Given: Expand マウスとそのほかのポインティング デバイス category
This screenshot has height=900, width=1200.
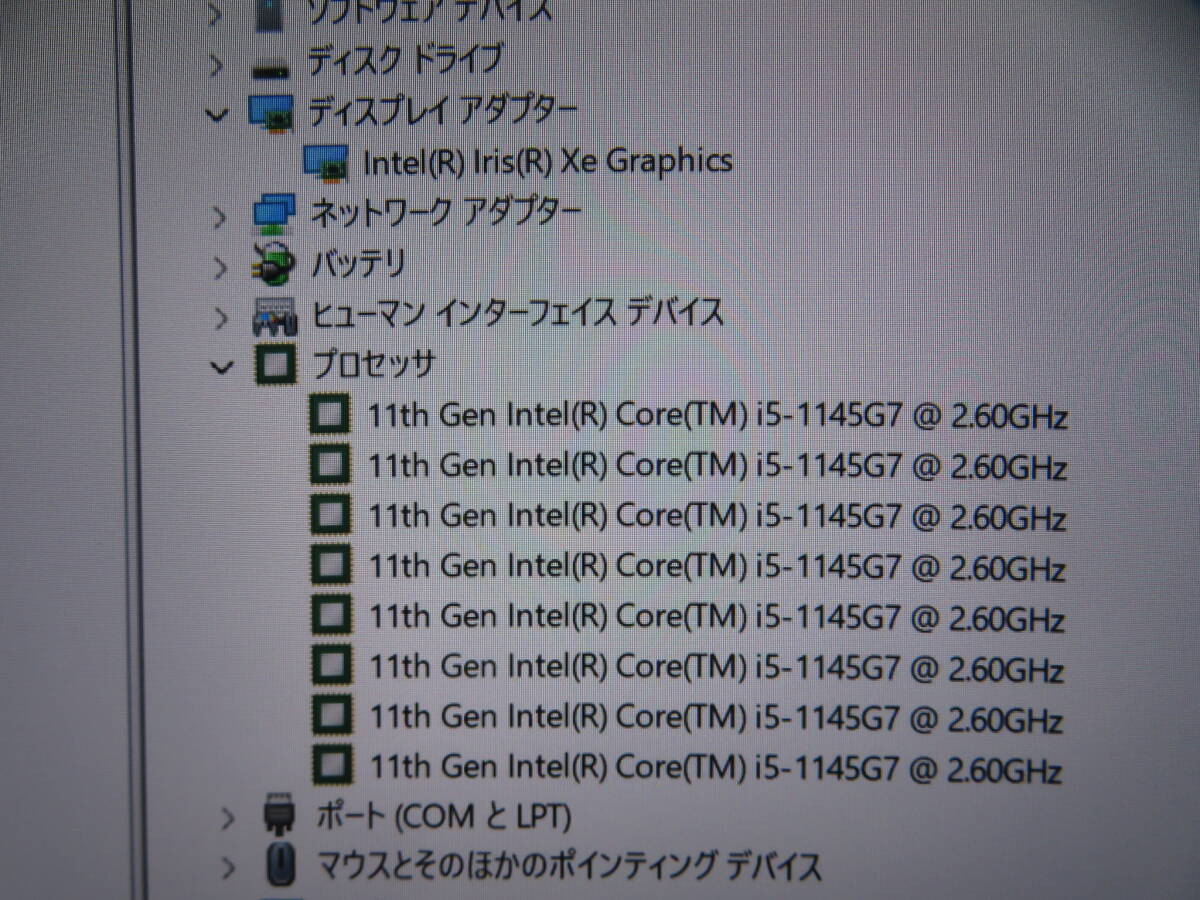Looking at the screenshot, I should [x=229, y=867].
